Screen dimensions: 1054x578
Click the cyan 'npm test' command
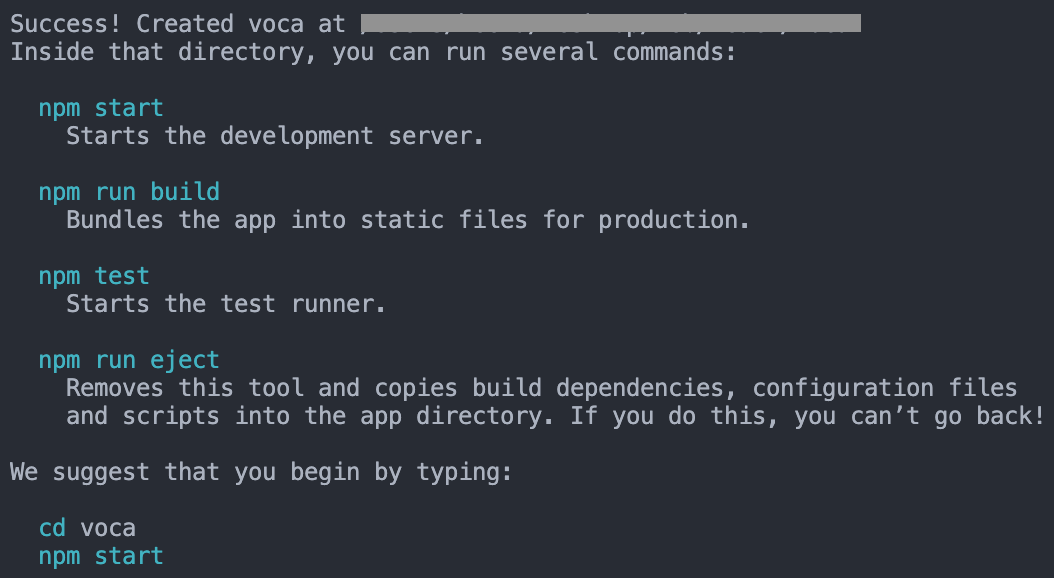point(94,276)
